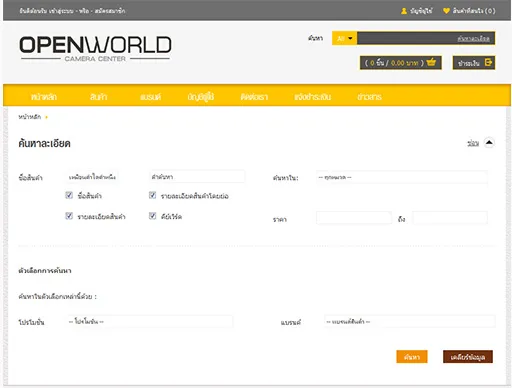Toggle the คีย์เวิร์ด checkbox
Image resolution: width=512 pixels, height=388 pixels.
pyautogui.click(x=152, y=216)
